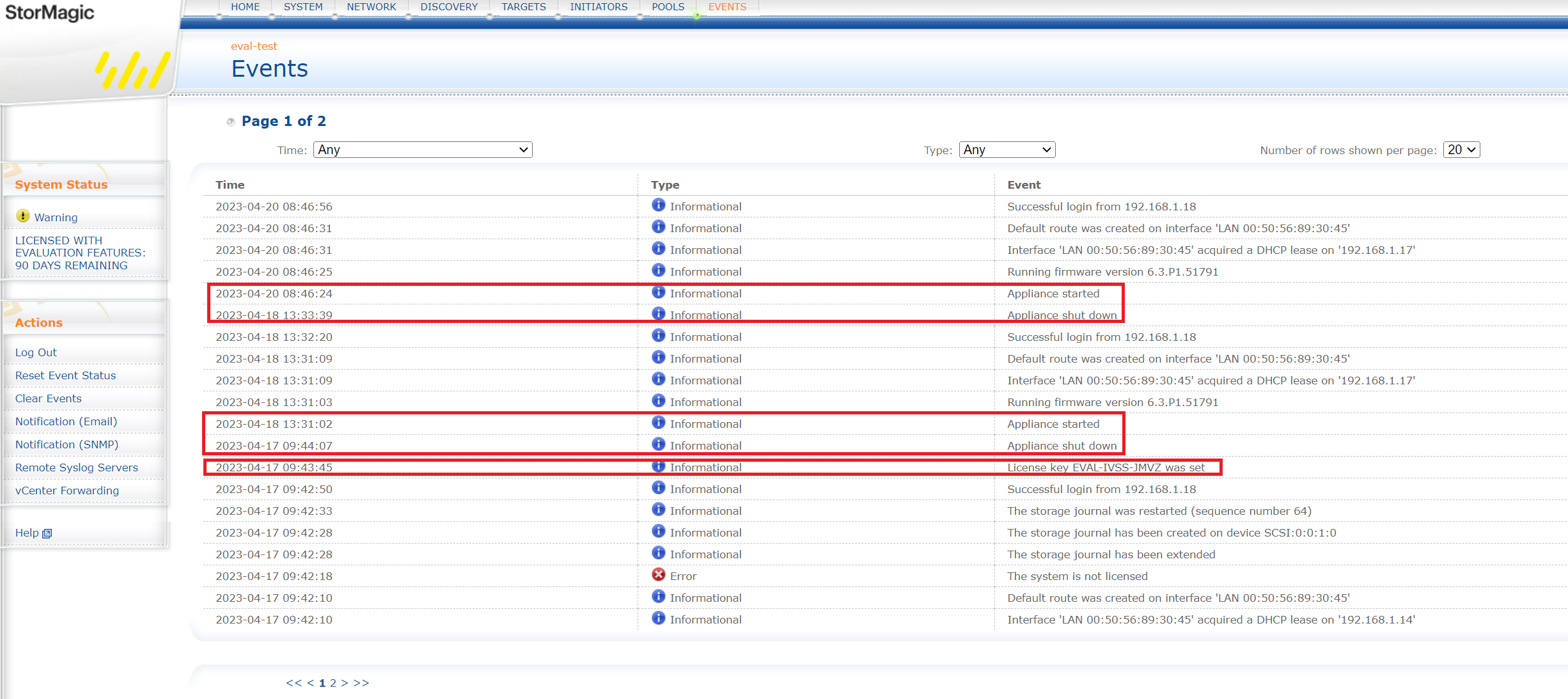1568x699 pixels.
Task: Click the info icon in the 2023-04-17 09:42:50 row
Action: (658, 487)
